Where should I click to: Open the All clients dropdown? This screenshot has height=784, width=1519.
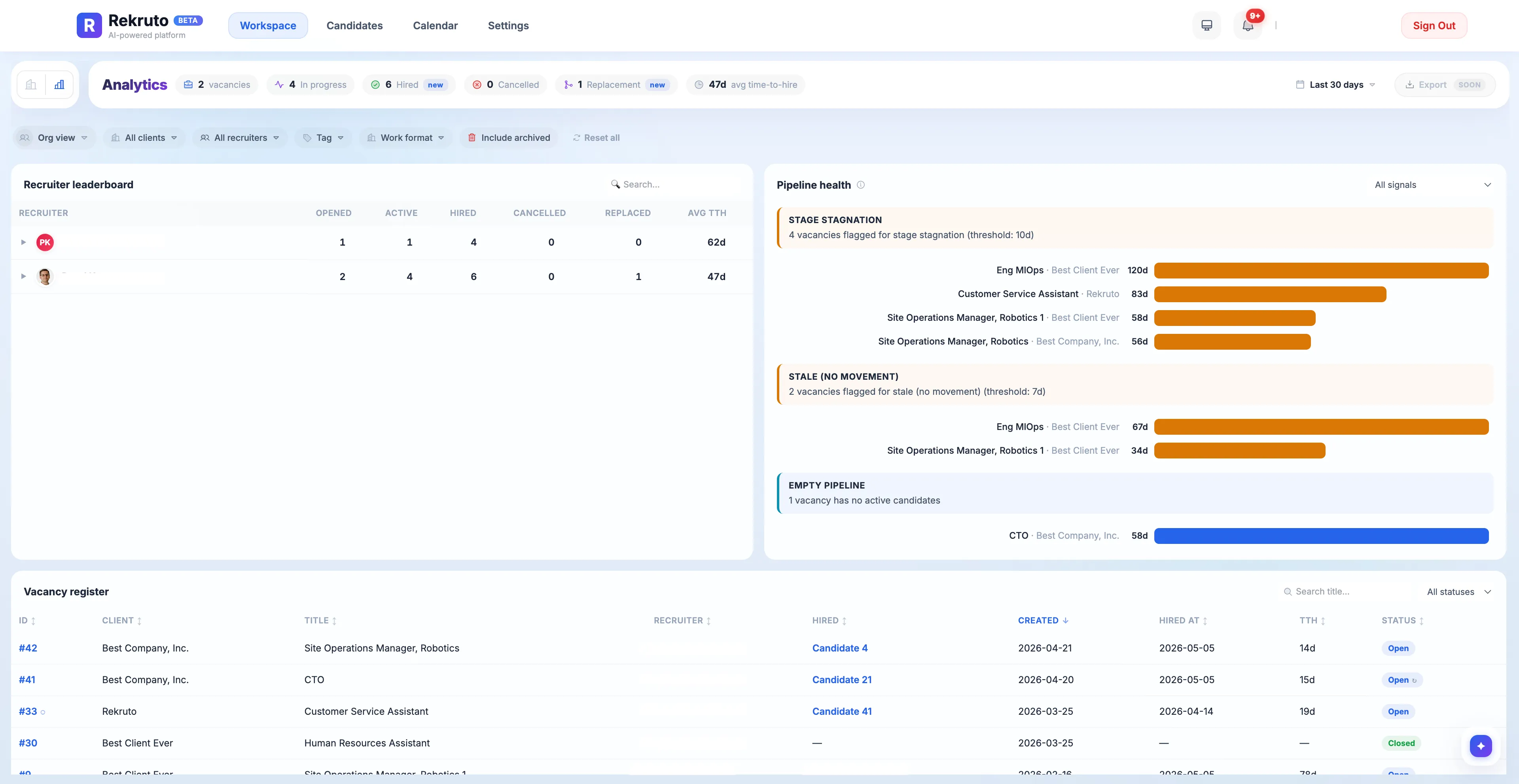(x=144, y=138)
